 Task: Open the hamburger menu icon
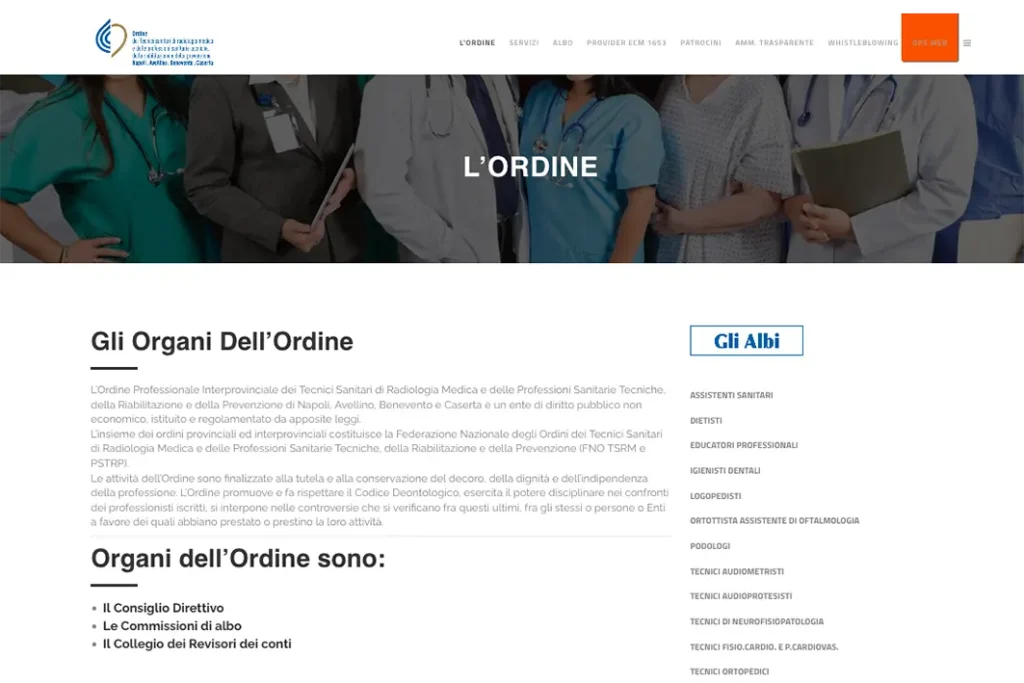point(967,43)
